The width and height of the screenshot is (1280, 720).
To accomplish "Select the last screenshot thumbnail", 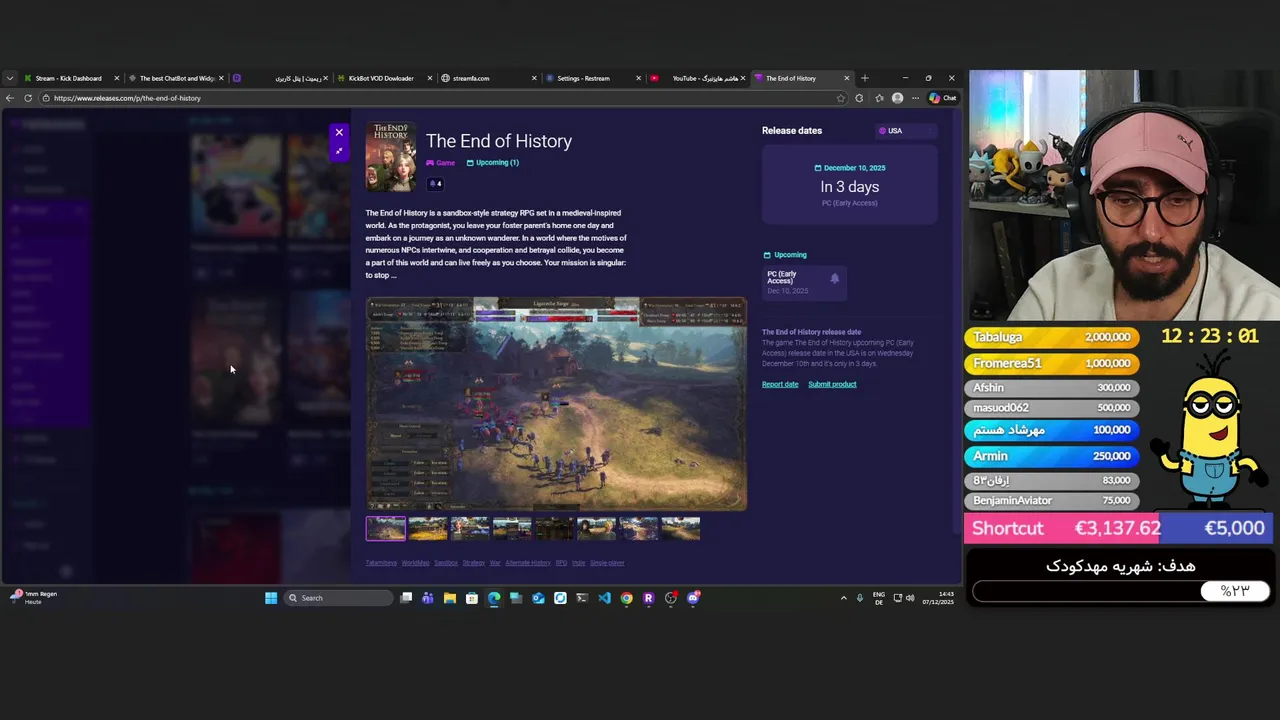I will pyautogui.click(x=680, y=528).
